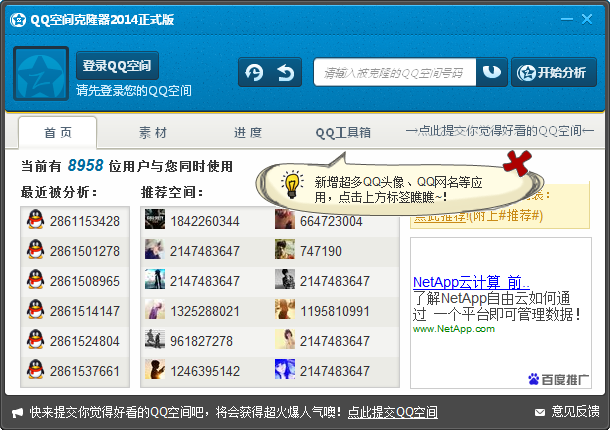Screen dimensions: 610x430
Task: Select penguin icon for 2861524804
Action: (x=35, y=339)
